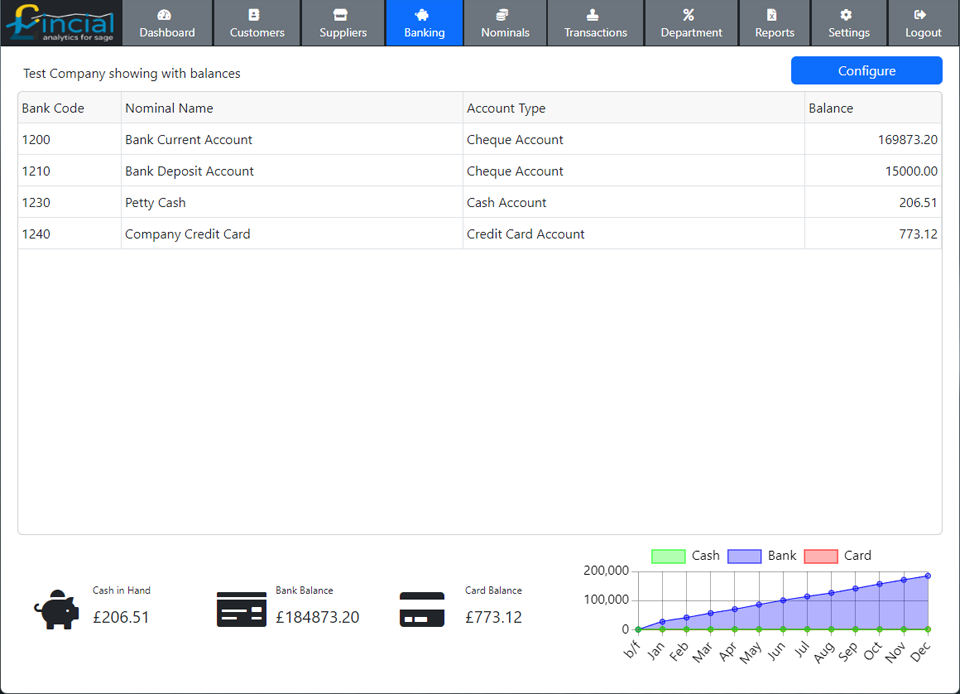Click the Jun bank data point
Image resolution: width=960 pixels, height=694 pixels.
(x=783, y=600)
